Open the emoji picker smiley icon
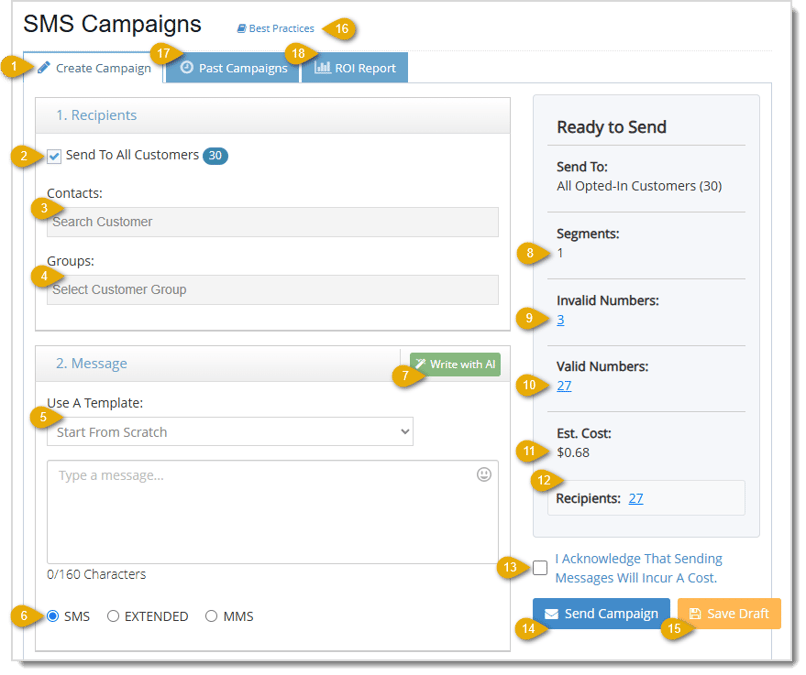Screen dimensions: 806x675 pos(484,475)
